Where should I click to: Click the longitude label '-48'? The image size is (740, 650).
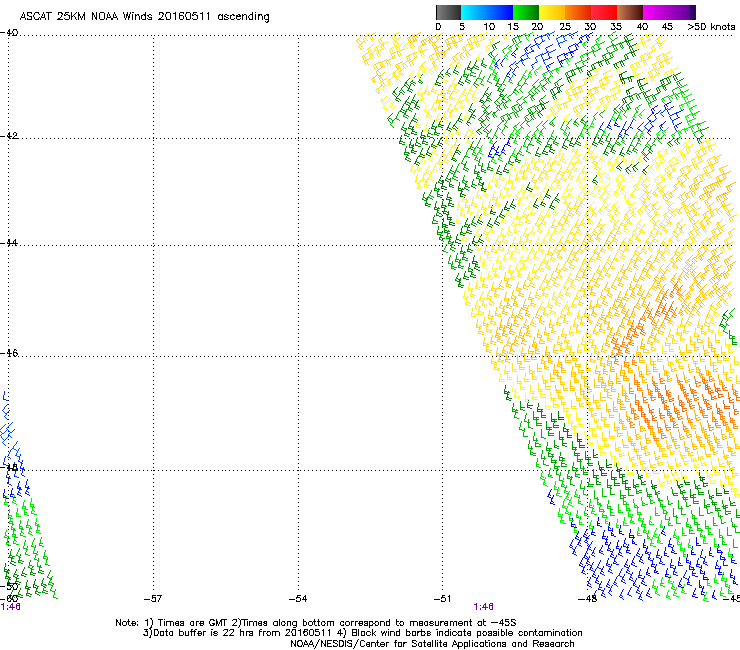coord(588,599)
